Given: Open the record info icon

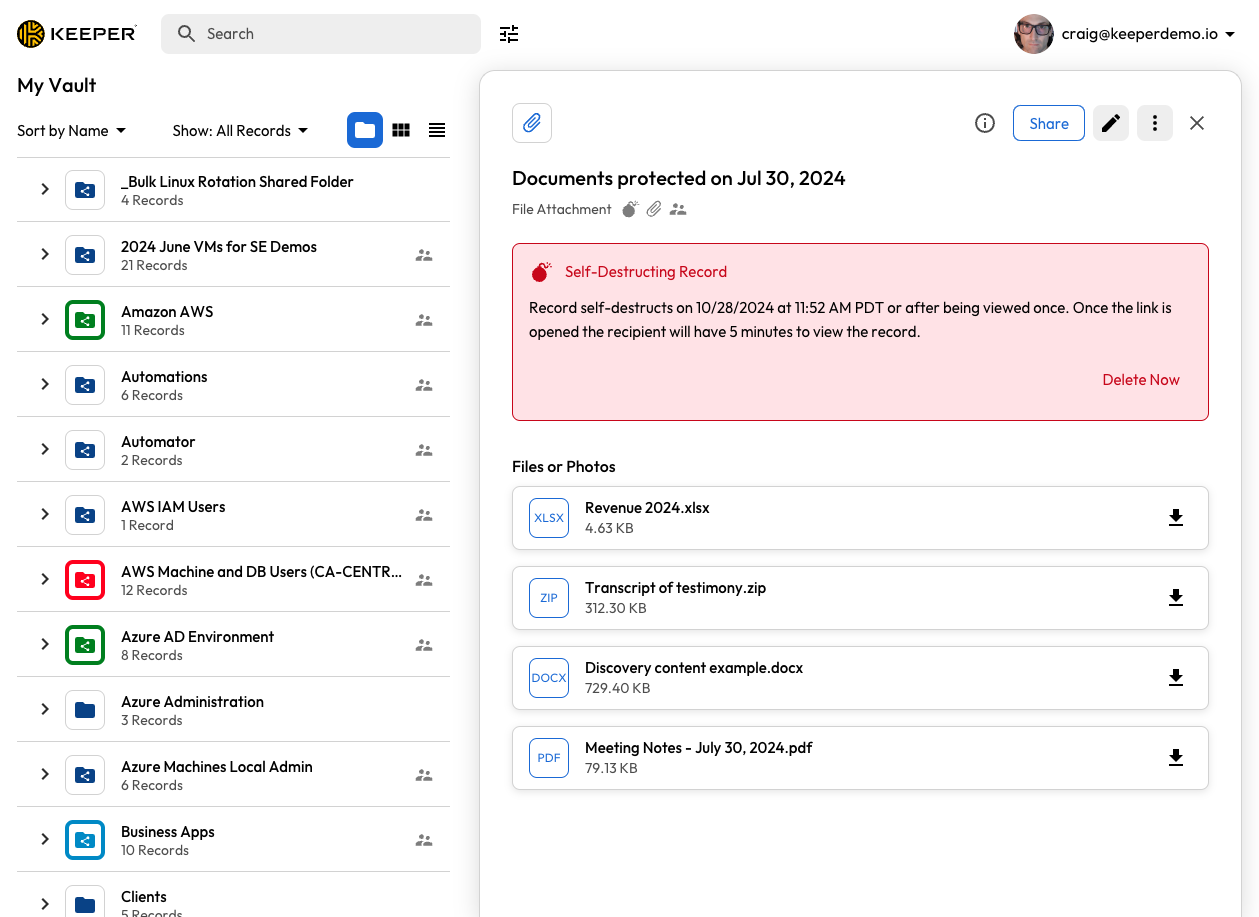Looking at the screenshot, I should pos(985,123).
